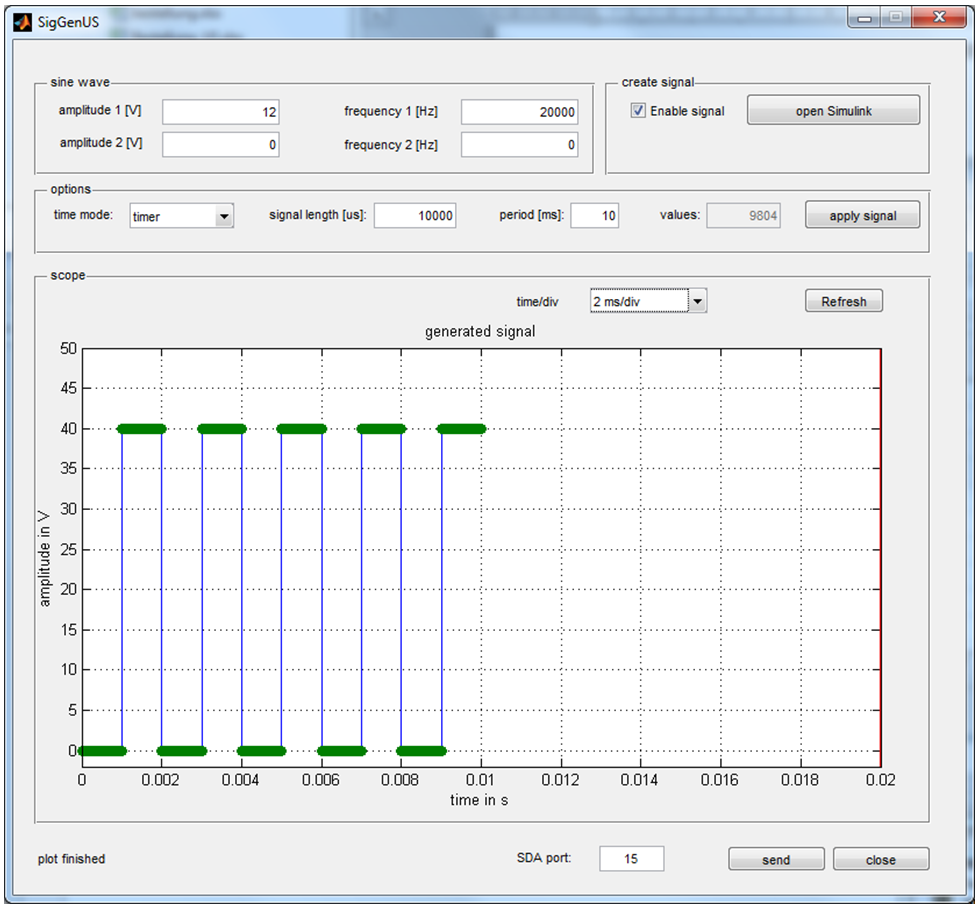Select the 2 ms/div combo box
Viewport: 980px width, 906px height.
[x=639, y=301]
